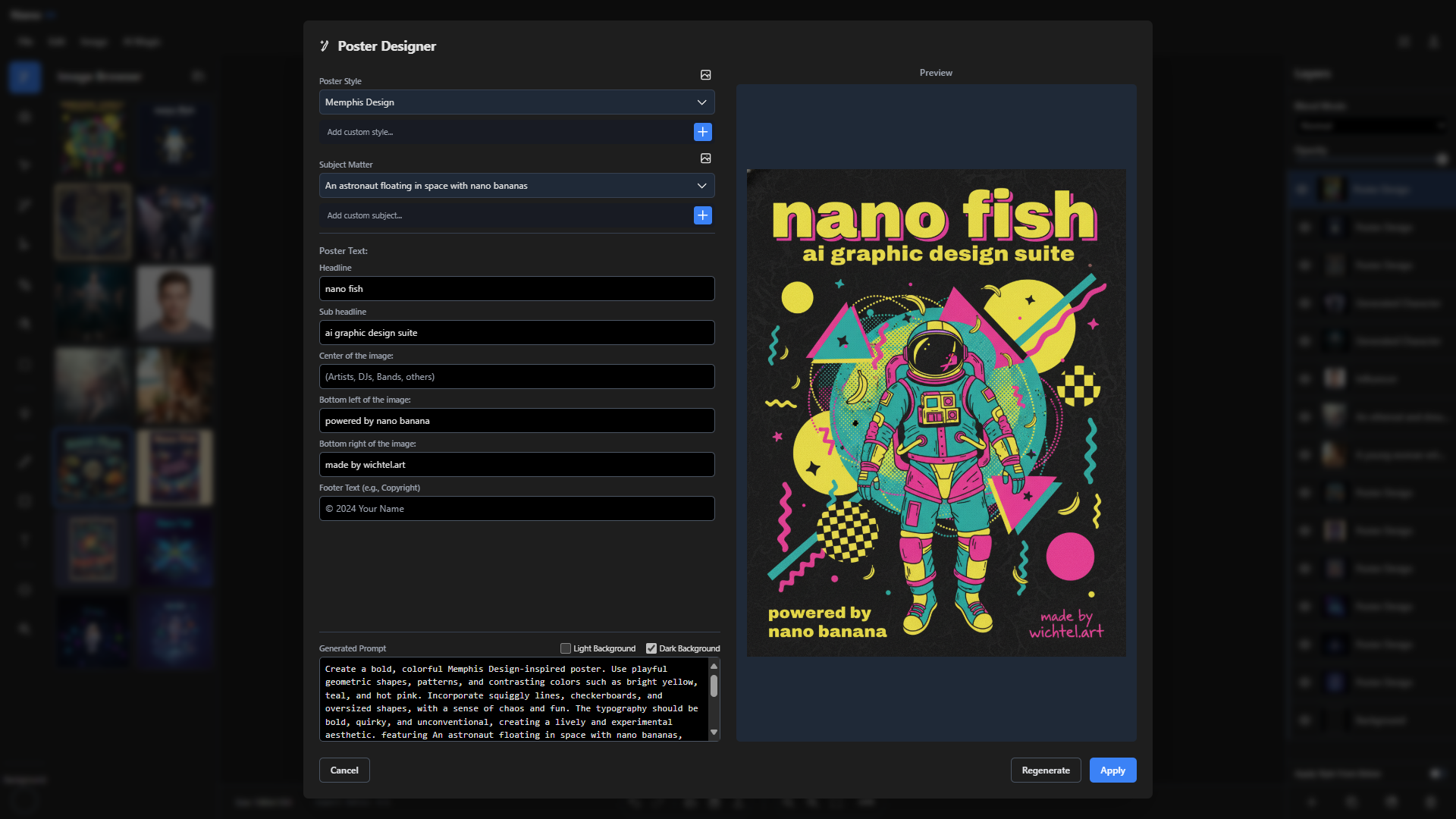Screen dimensions: 1456x819
Task: Click the image icon beside Subject Matter
Action: tap(705, 158)
